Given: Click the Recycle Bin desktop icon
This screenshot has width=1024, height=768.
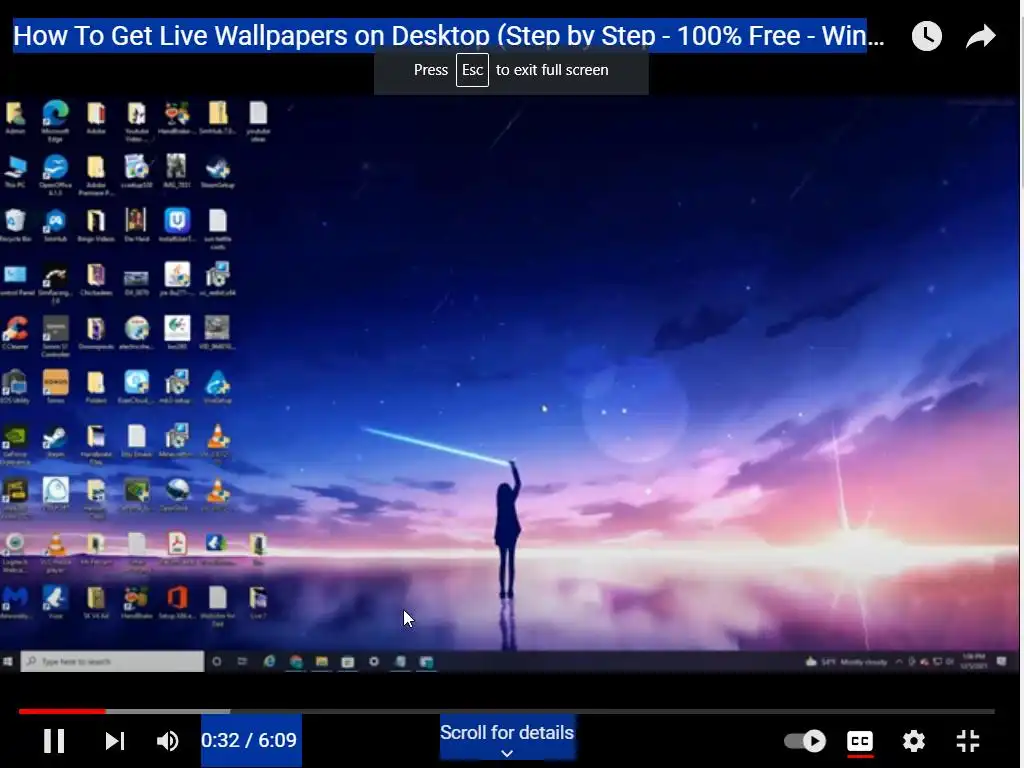Looking at the screenshot, I should click(x=15, y=225).
